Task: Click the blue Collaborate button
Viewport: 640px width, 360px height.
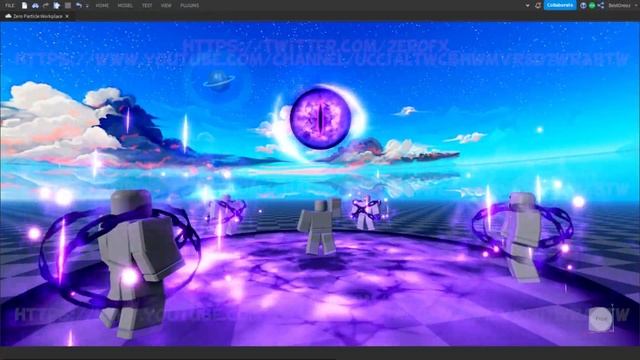Action: [560, 5]
